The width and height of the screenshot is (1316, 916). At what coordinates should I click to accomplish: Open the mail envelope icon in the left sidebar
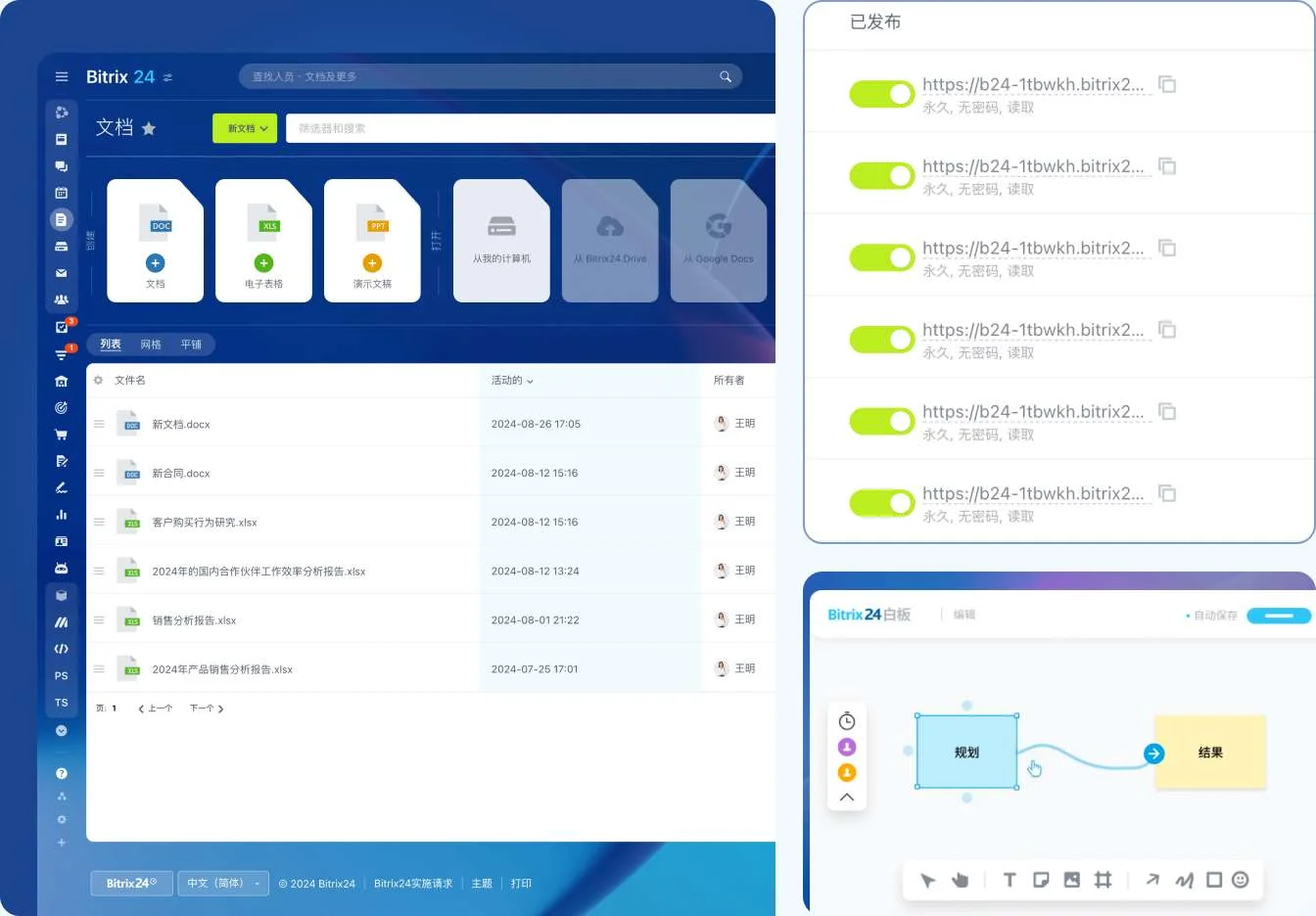(62, 273)
